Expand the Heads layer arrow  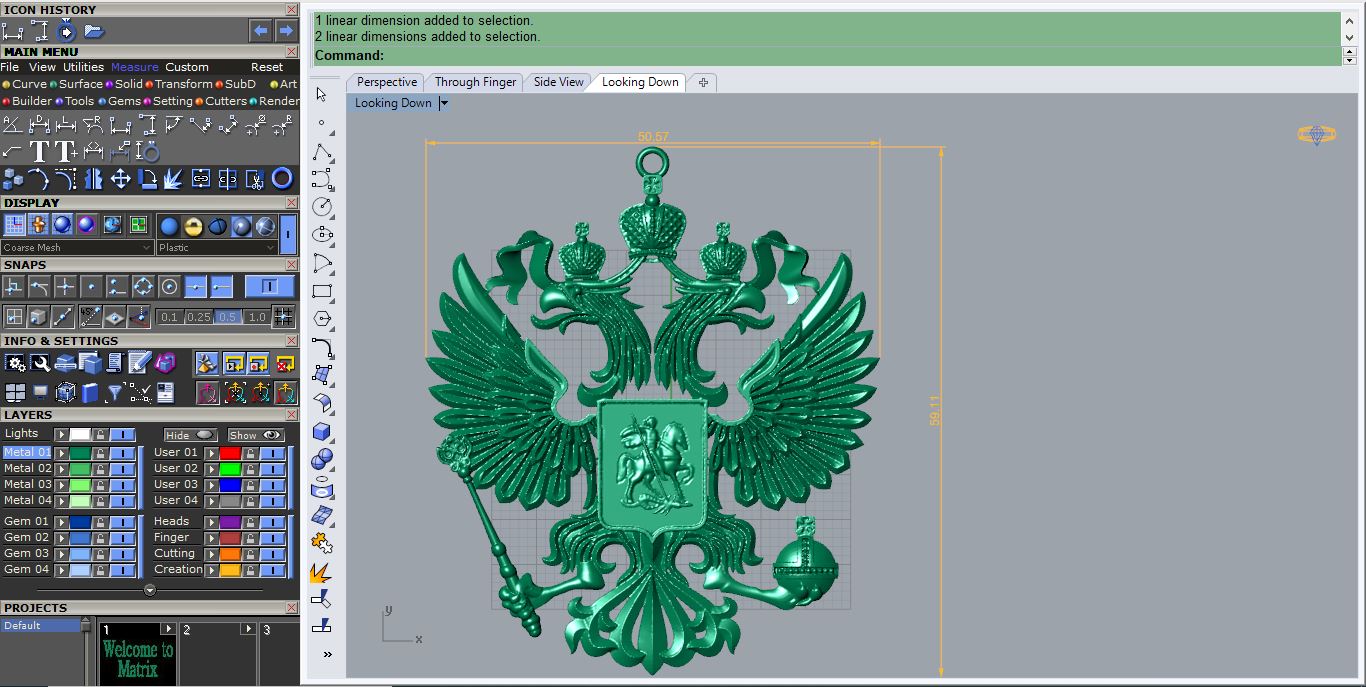[211, 522]
